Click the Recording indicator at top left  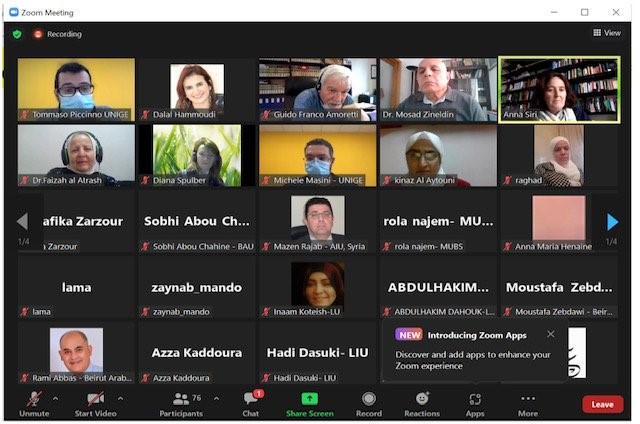[x=57, y=34]
